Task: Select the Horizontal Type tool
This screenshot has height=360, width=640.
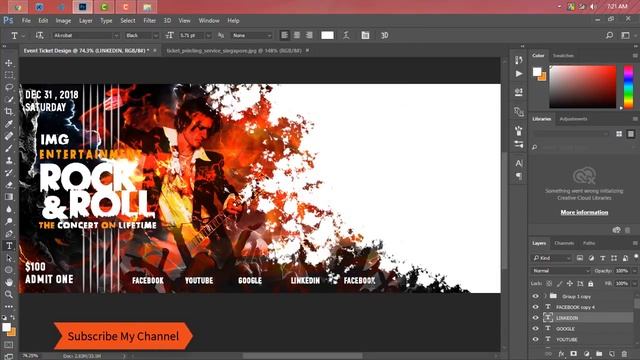Action: [x=9, y=246]
